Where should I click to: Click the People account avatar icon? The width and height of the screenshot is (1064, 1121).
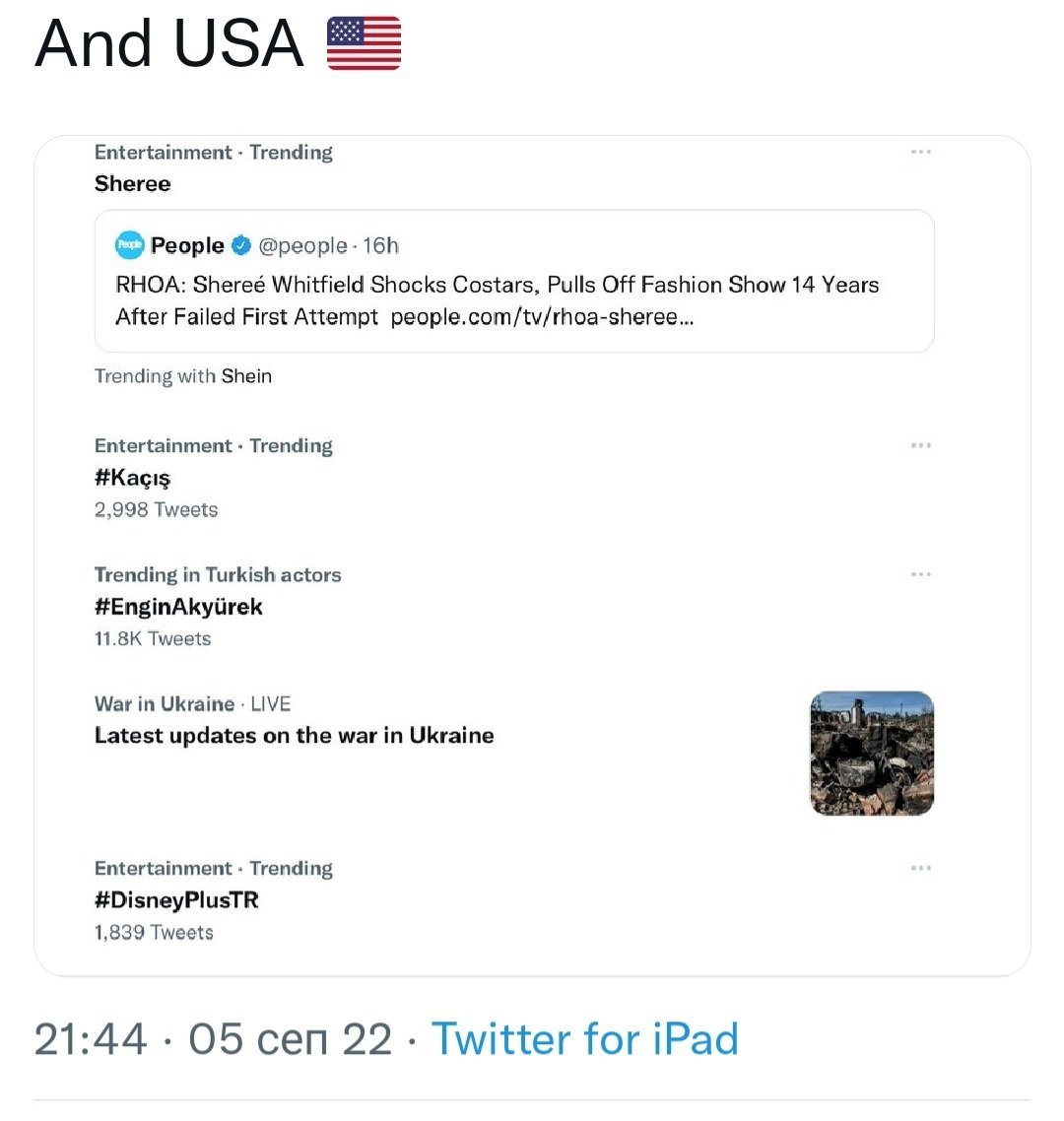point(130,245)
